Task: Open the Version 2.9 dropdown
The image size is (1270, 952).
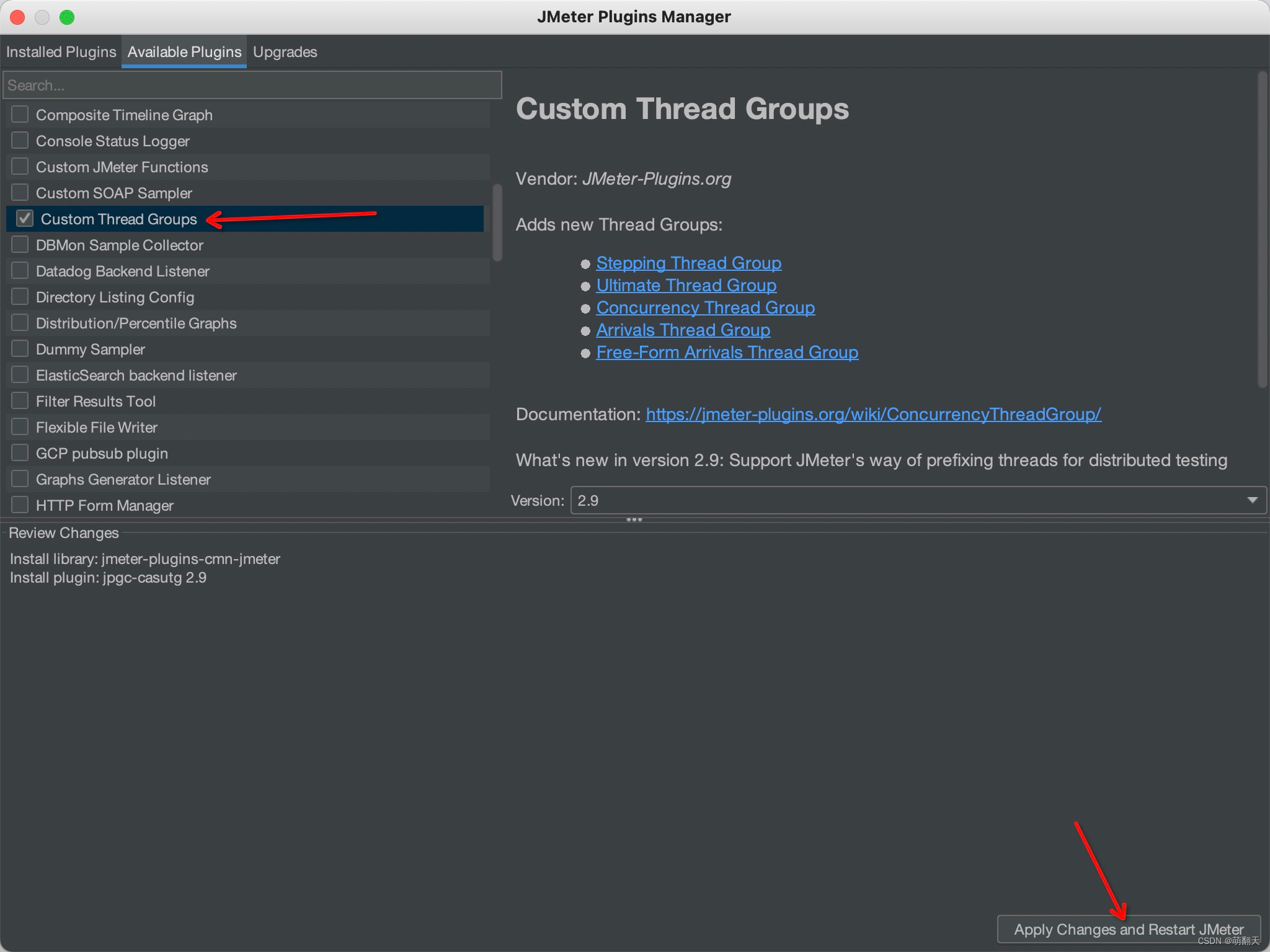Action: coord(1252,500)
